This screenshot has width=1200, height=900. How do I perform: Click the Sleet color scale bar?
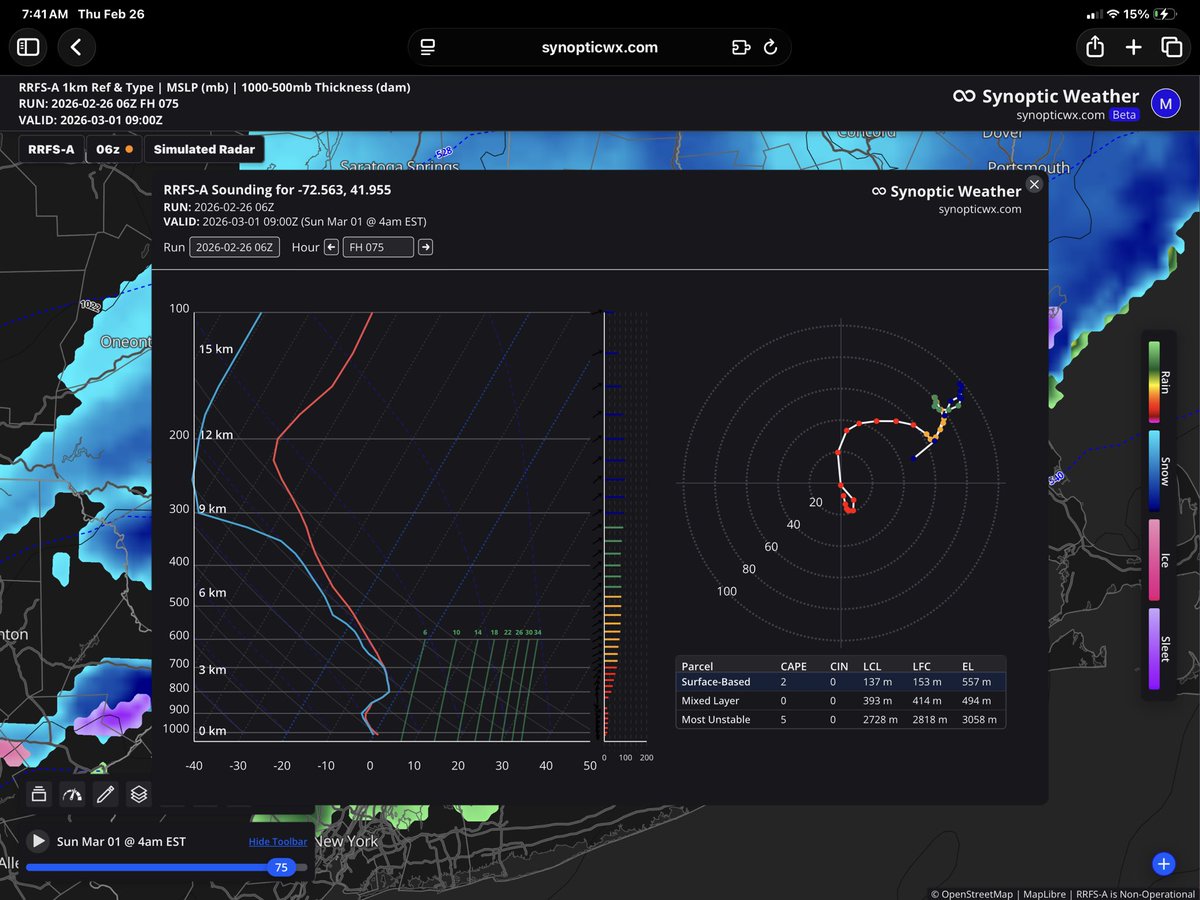tap(1153, 648)
